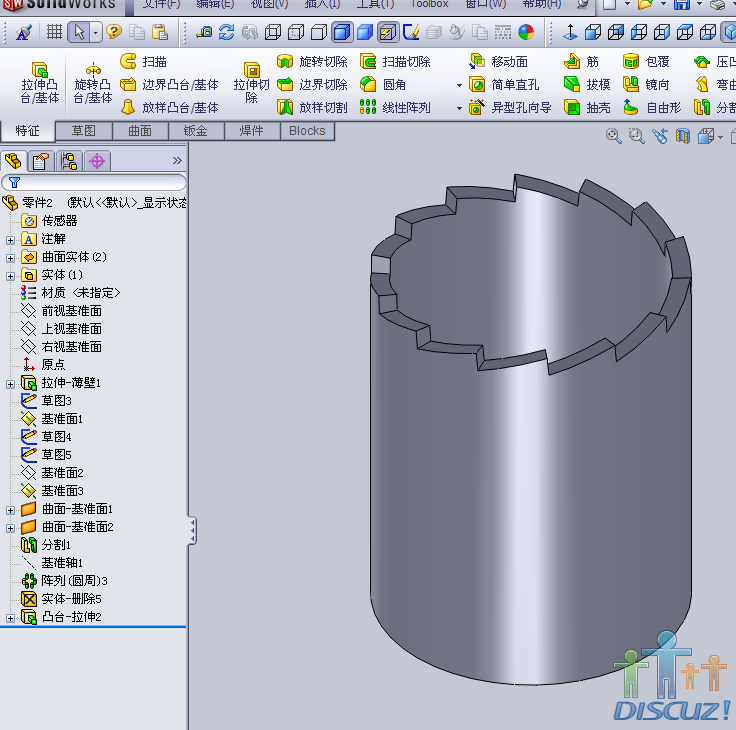Expand the 曲面-基准面1 feature
This screenshot has height=730, width=736.
tap(10, 510)
